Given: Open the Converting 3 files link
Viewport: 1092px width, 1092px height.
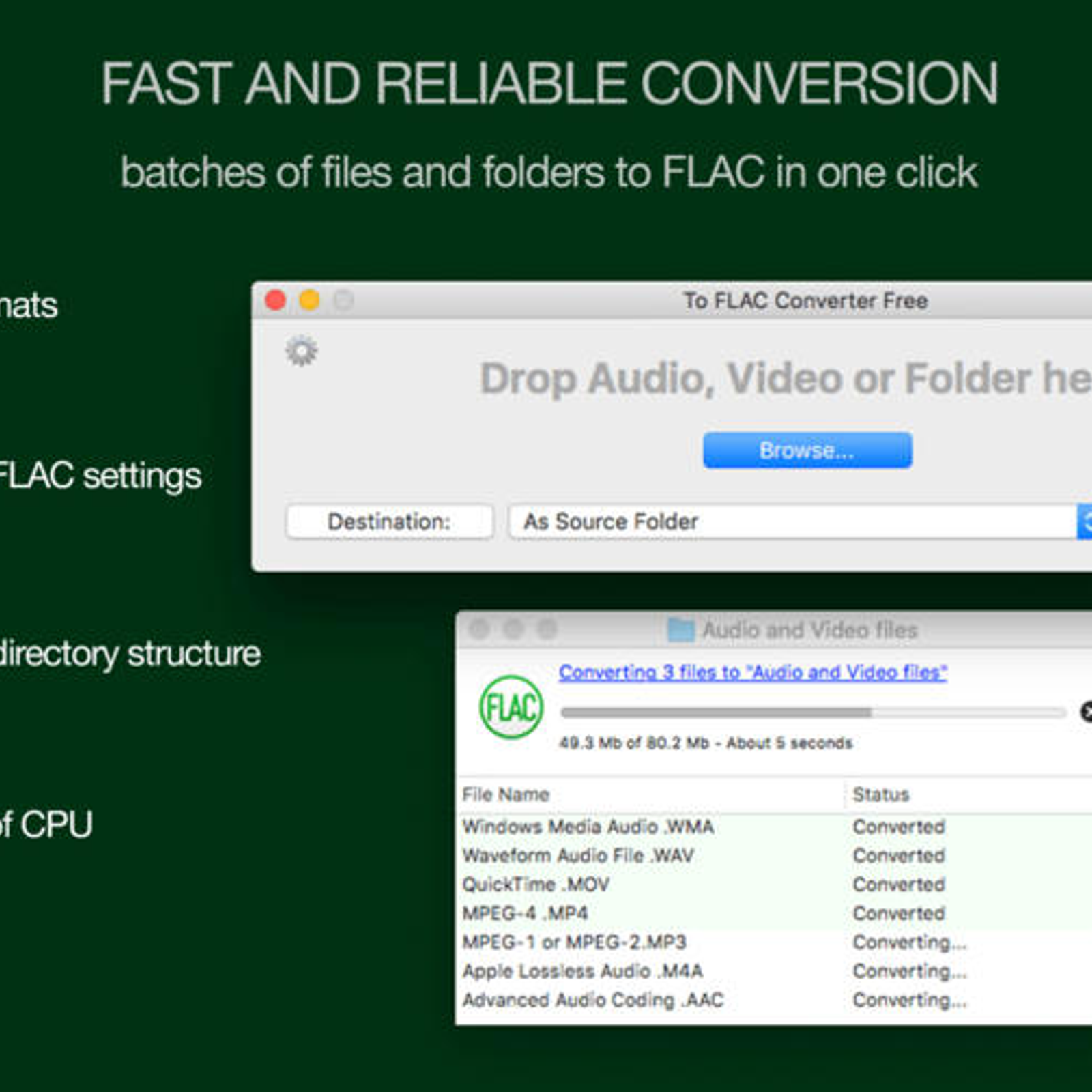Looking at the screenshot, I should (x=753, y=672).
